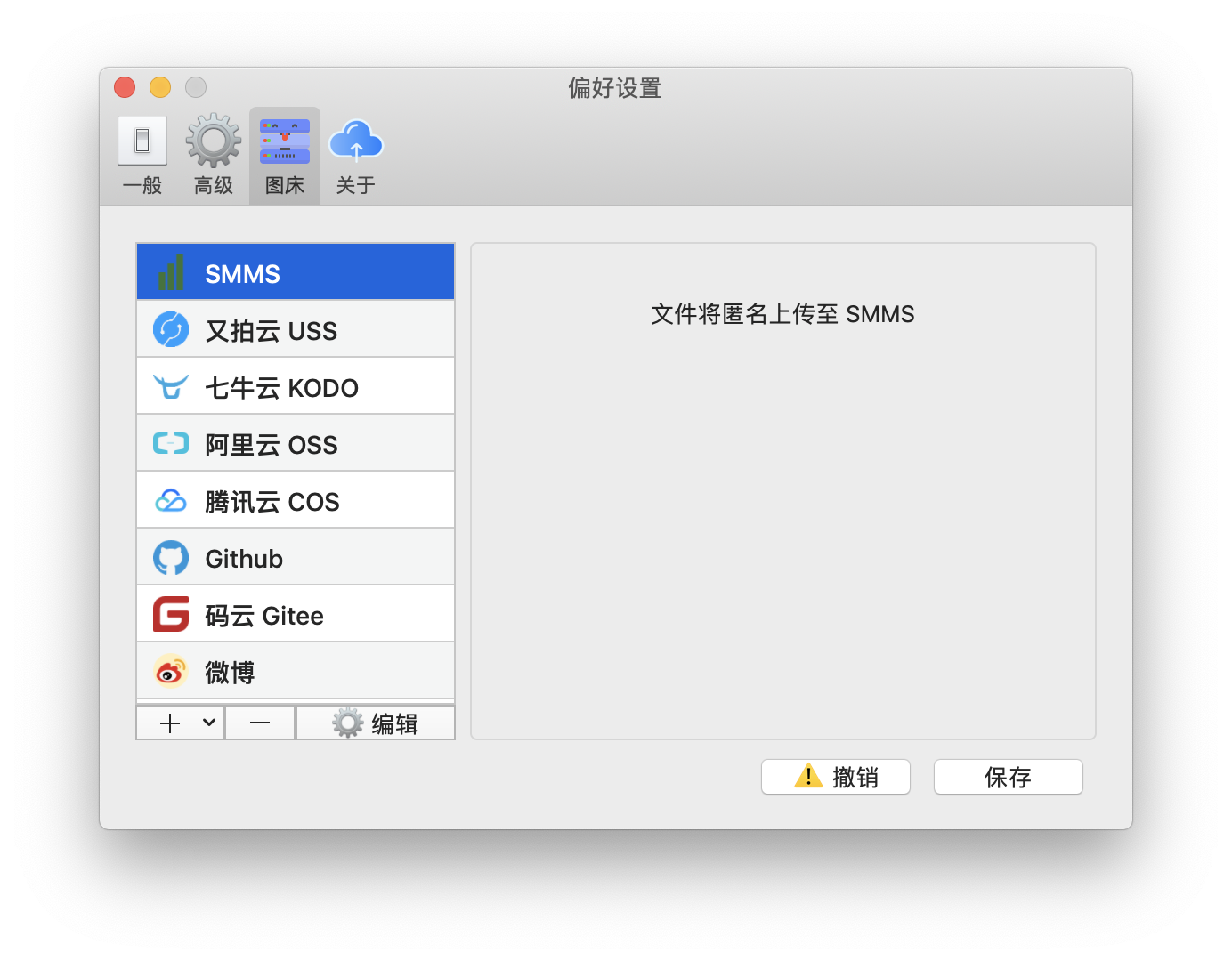Open the 一般 general preferences tab
The image size is (1232, 961).
(142, 157)
